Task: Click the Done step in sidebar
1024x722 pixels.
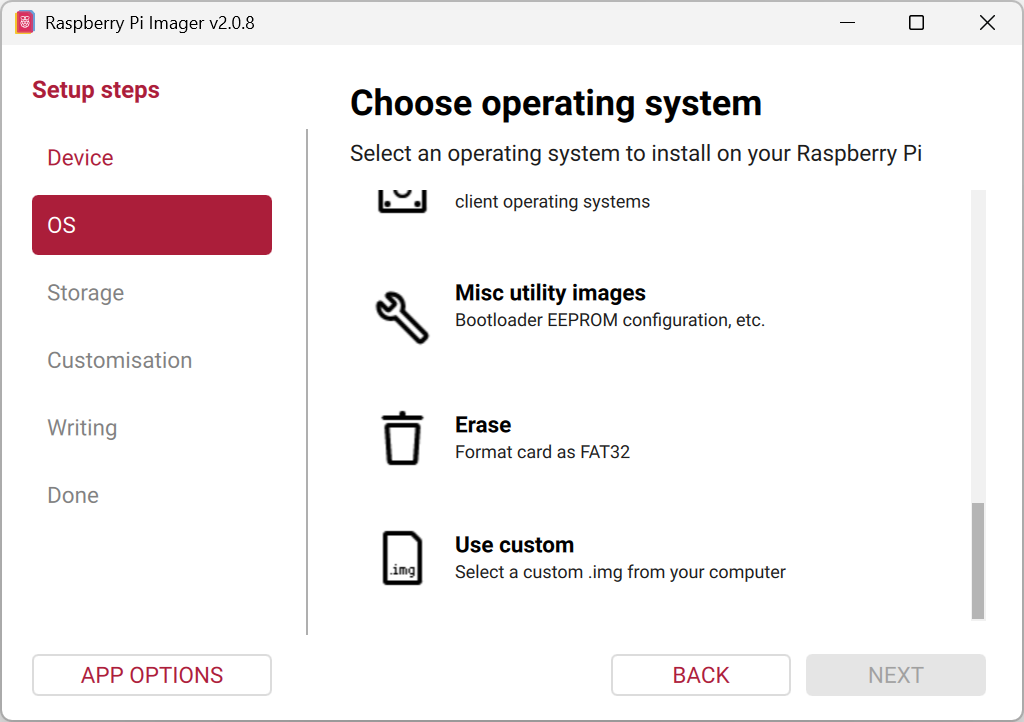Action: 152,495
